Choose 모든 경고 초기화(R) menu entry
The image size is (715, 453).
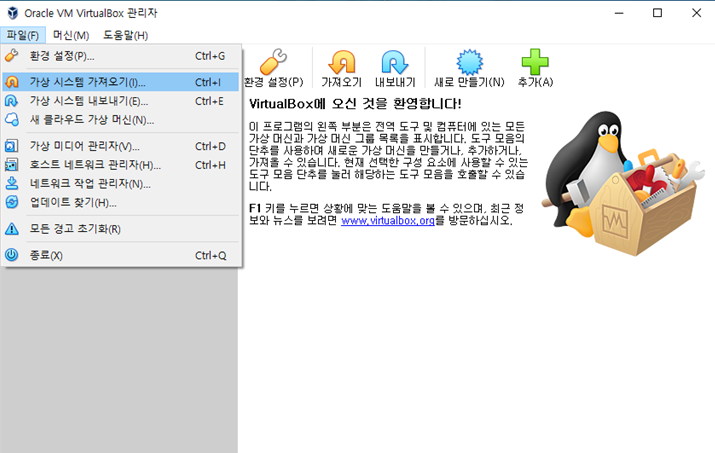[x=120, y=229]
